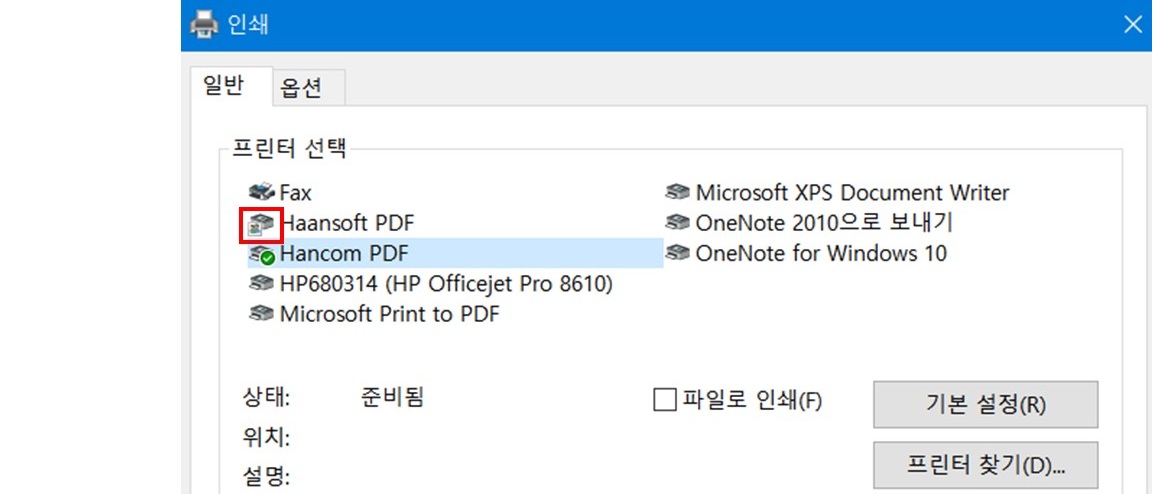
Task: Click the OneNote 2010으로 보내기 printer icon
Action: pyautogui.click(x=677, y=222)
